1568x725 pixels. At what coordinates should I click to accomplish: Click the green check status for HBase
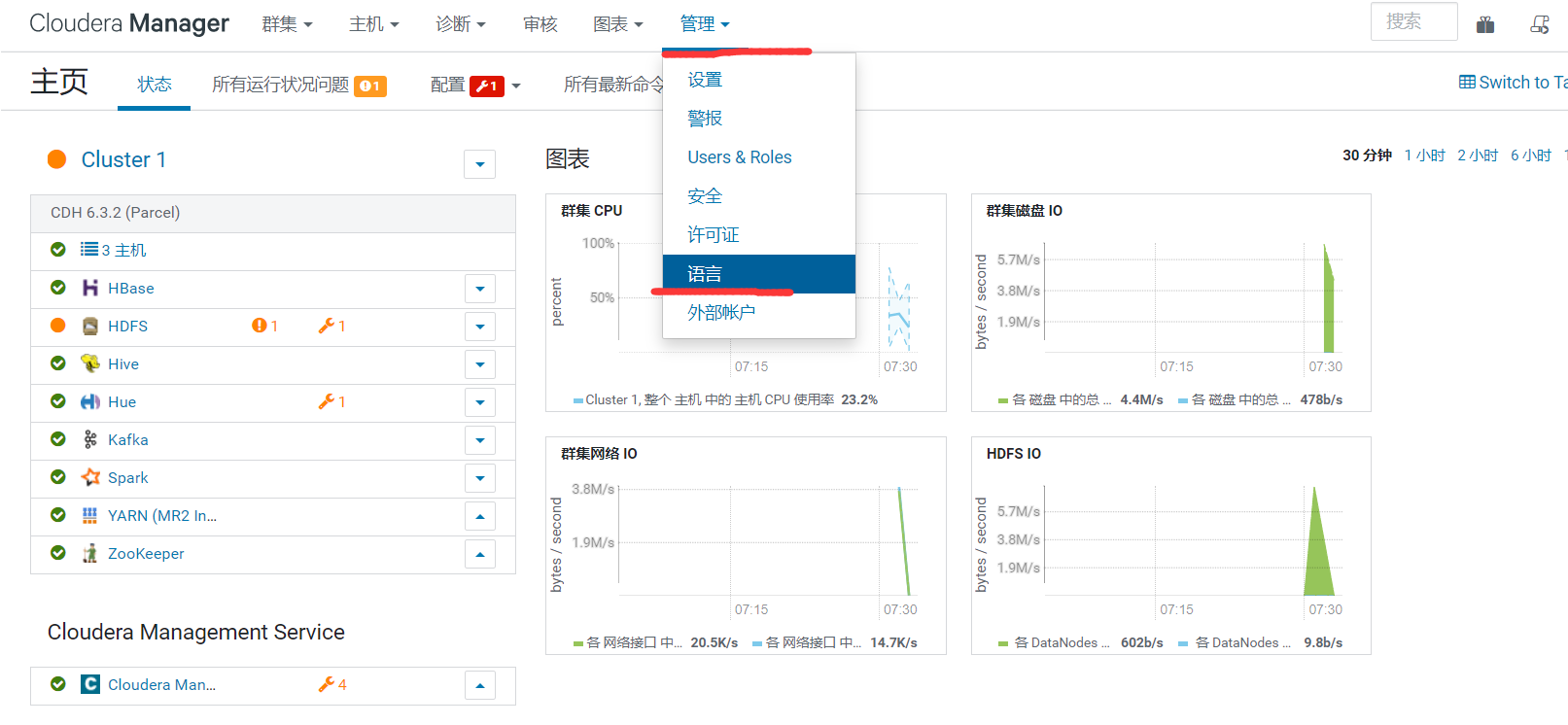[x=58, y=288]
